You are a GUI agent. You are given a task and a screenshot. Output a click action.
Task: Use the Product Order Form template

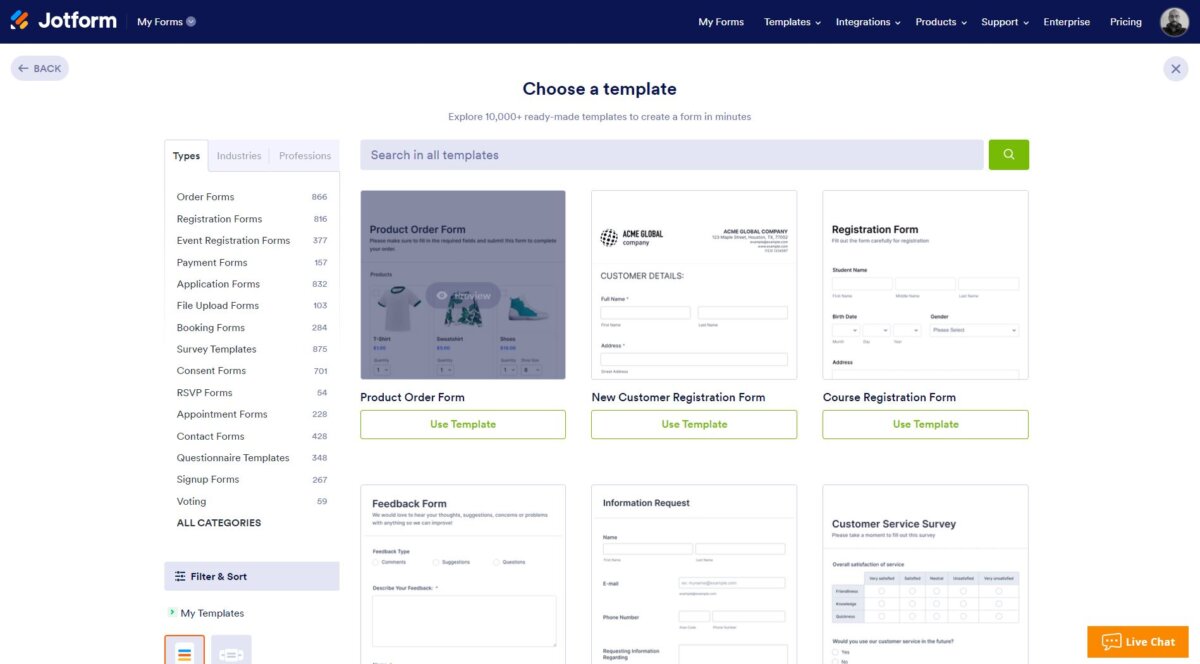[462, 424]
